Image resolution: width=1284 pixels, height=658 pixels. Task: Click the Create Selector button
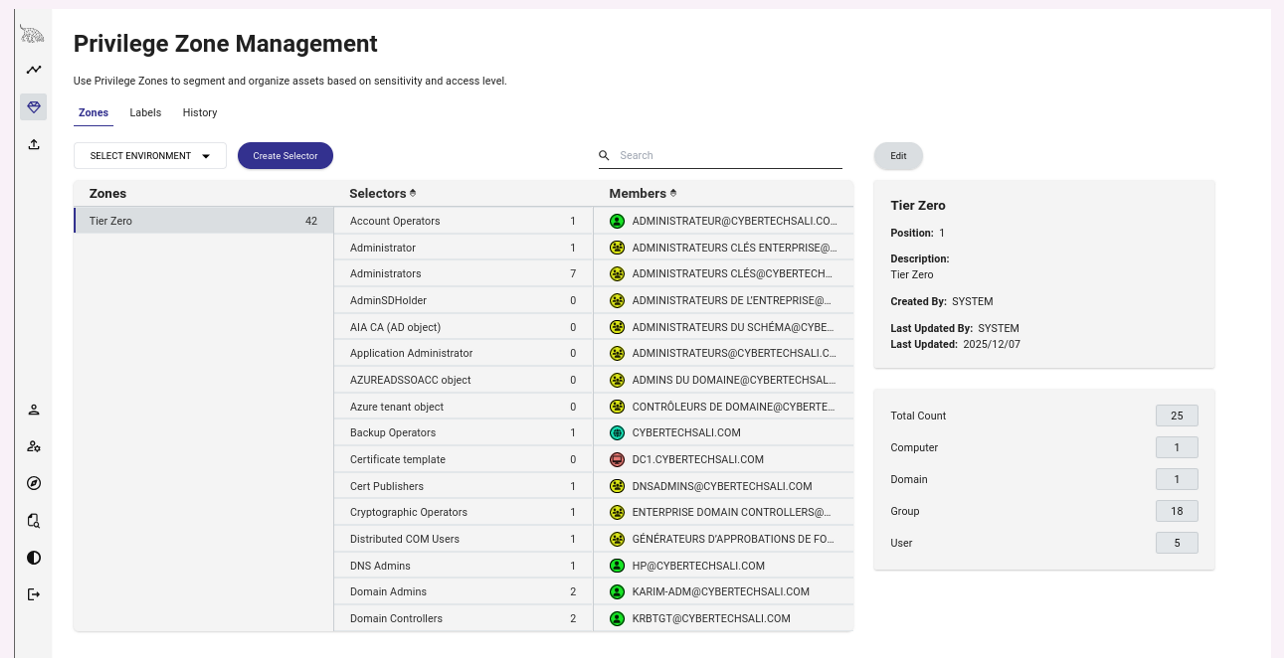(x=285, y=156)
